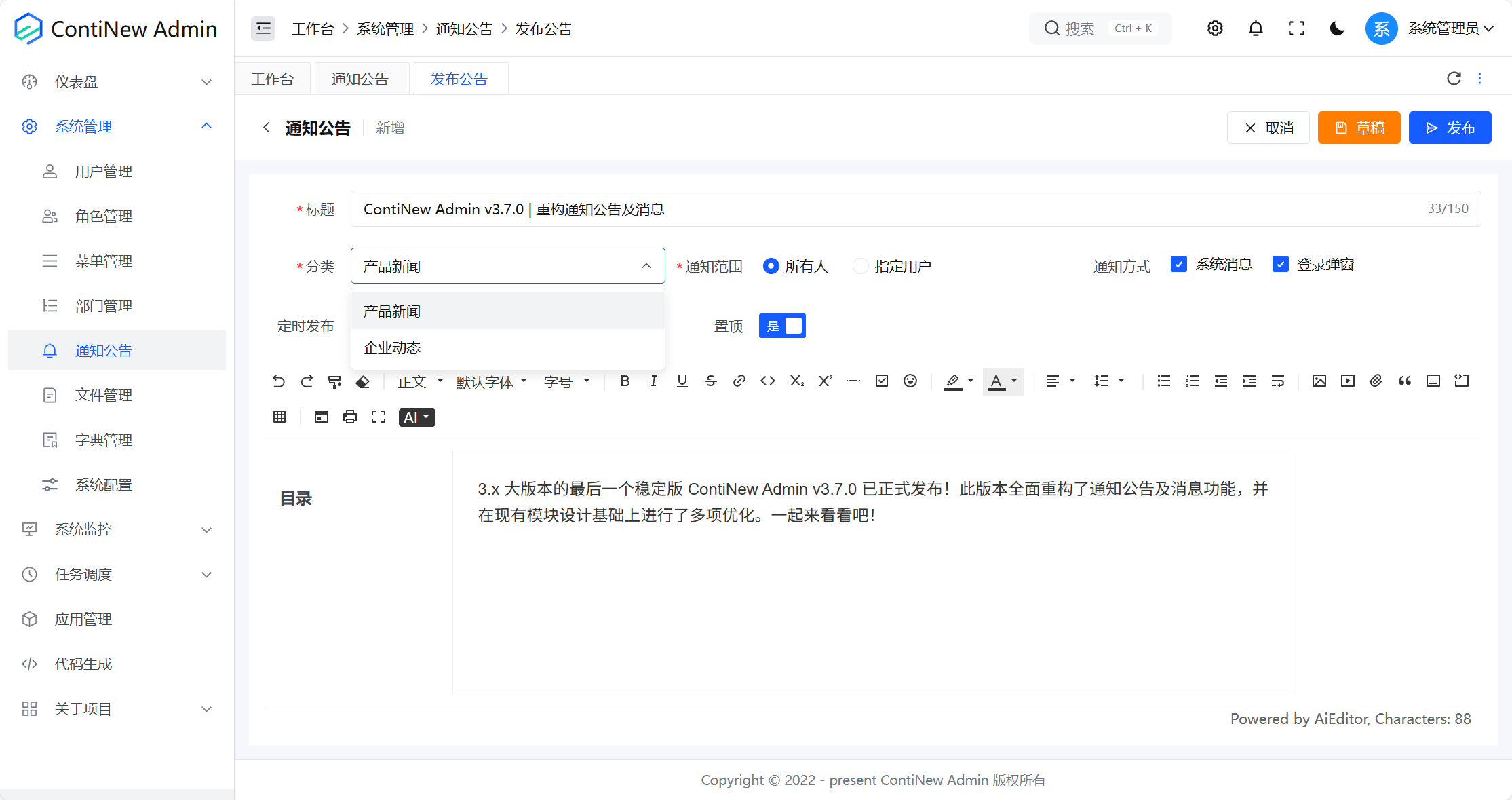Switch to dark mode with moon icon
Image resolution: width=1512 pixels, height=800 pixels.
(x=1337, y=28)
